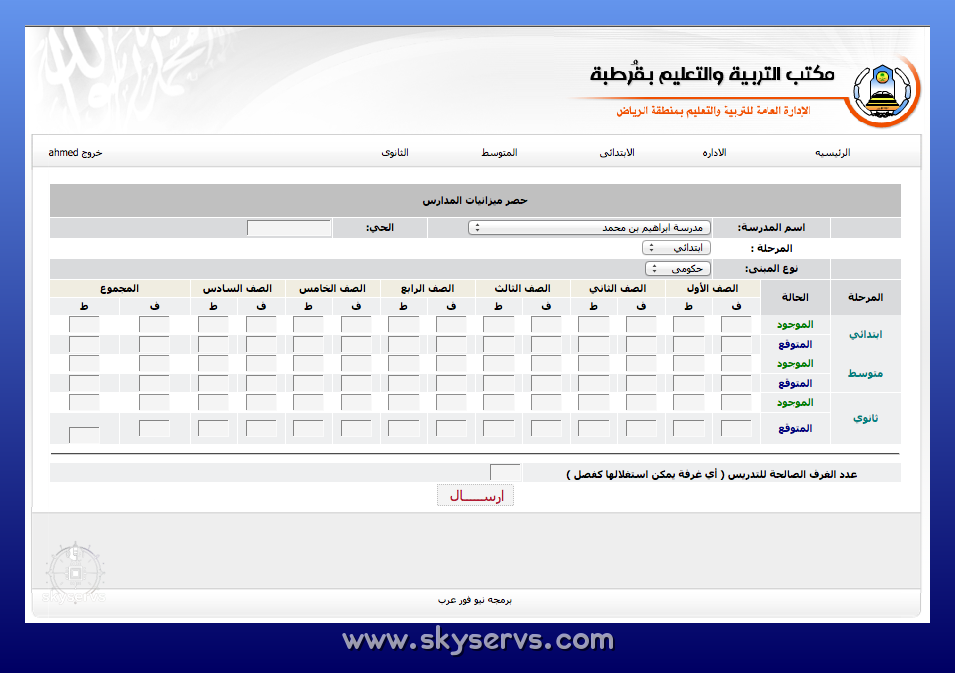Focus the number of usable classrooms field
The height and width of the screenshot is (673, 955).
click(505, 472)
